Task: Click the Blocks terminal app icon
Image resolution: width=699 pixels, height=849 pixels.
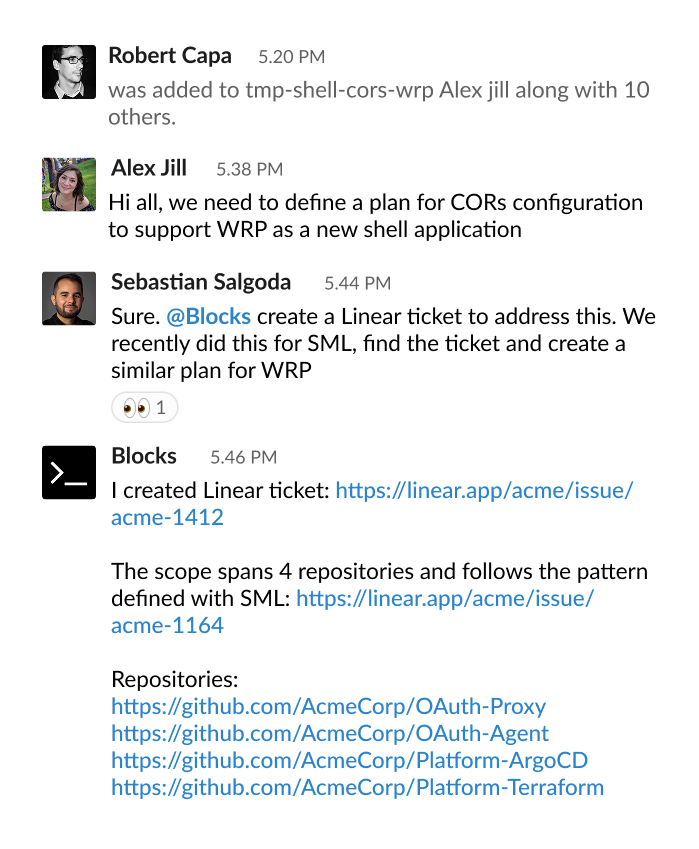Action: pos(69,472)
